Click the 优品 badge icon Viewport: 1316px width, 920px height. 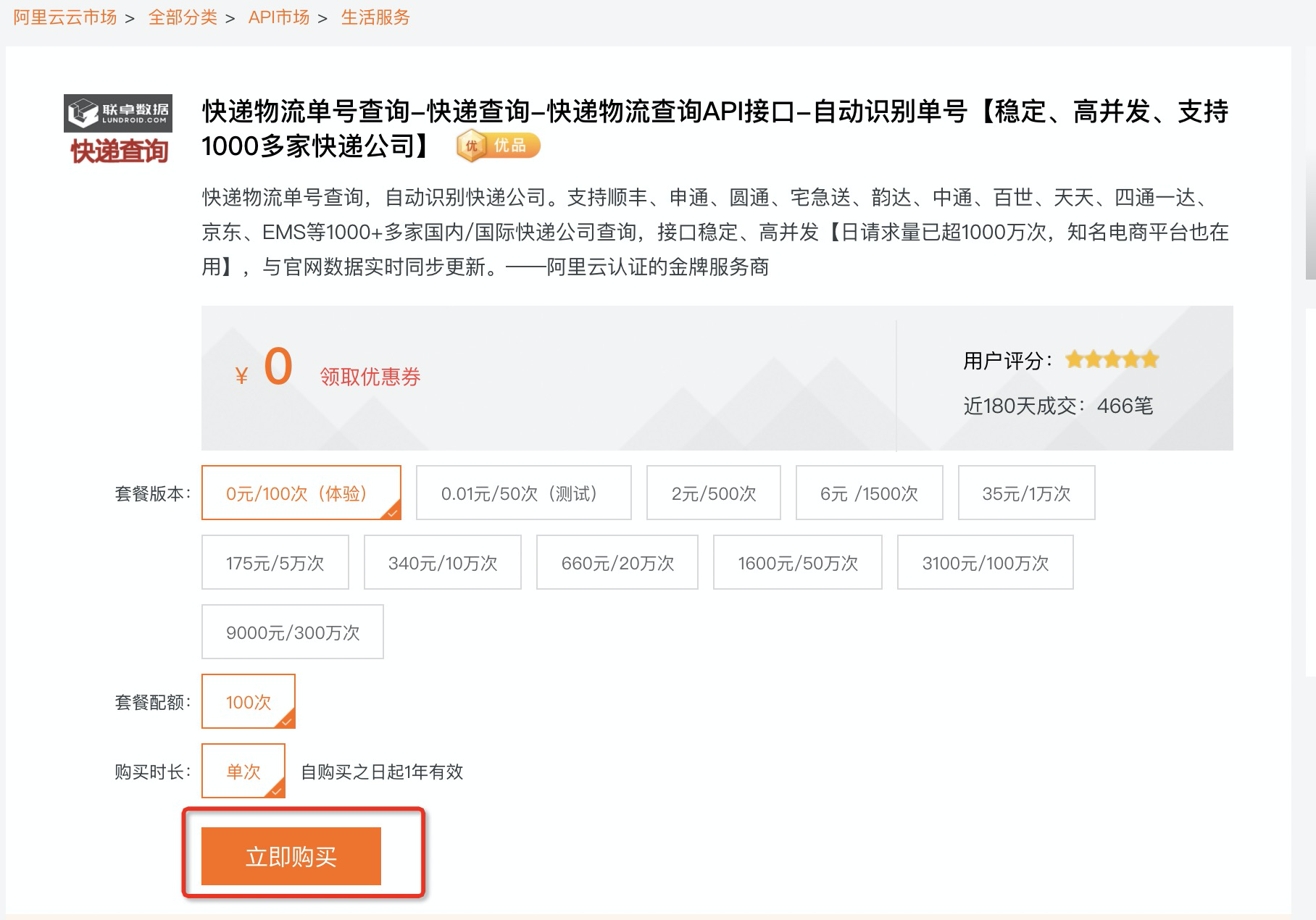click(499, 146)
